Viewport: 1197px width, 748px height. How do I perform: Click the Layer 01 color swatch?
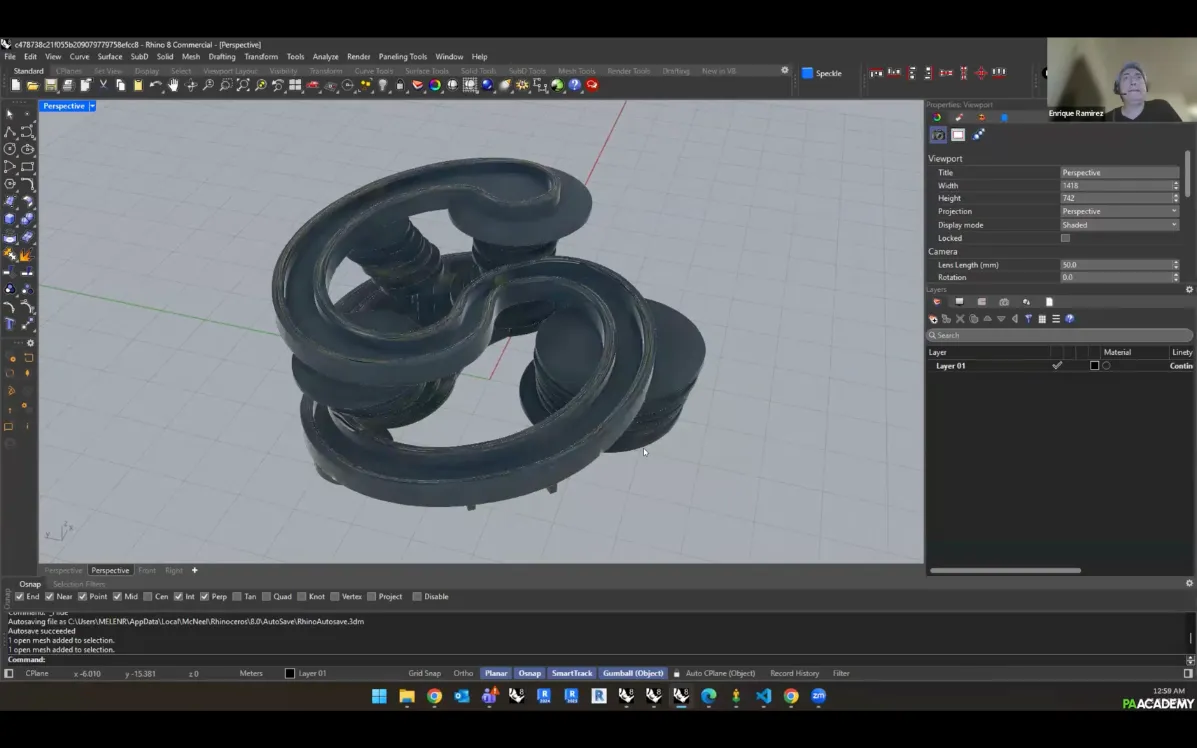coord(1094,366)
